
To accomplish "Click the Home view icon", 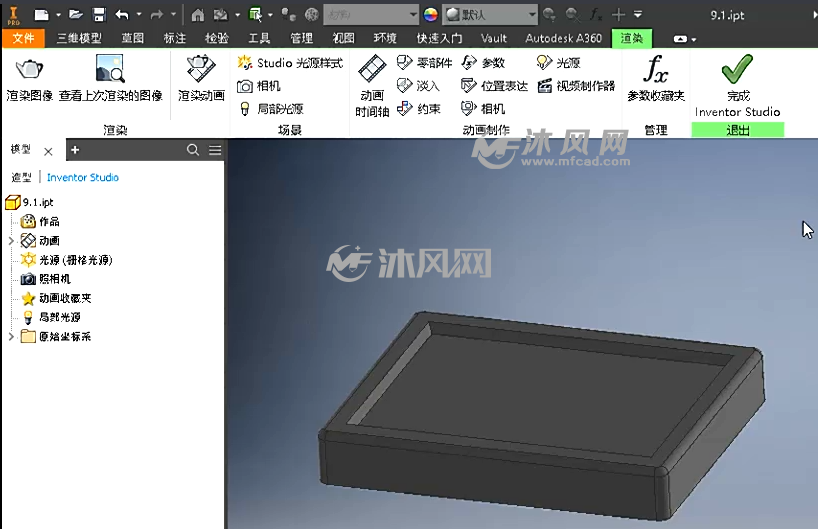I will click(198, 15).
